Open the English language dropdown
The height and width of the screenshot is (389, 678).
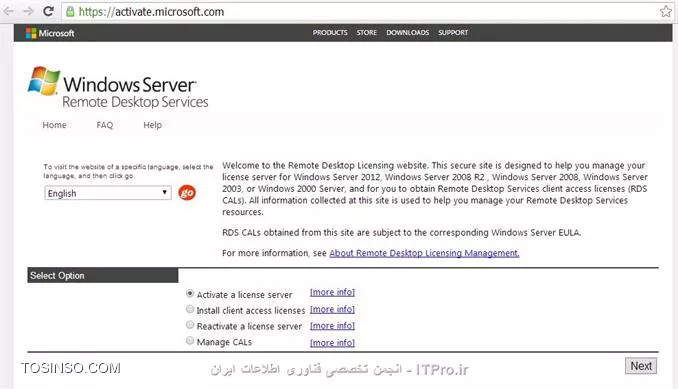[x=108, y=193]
